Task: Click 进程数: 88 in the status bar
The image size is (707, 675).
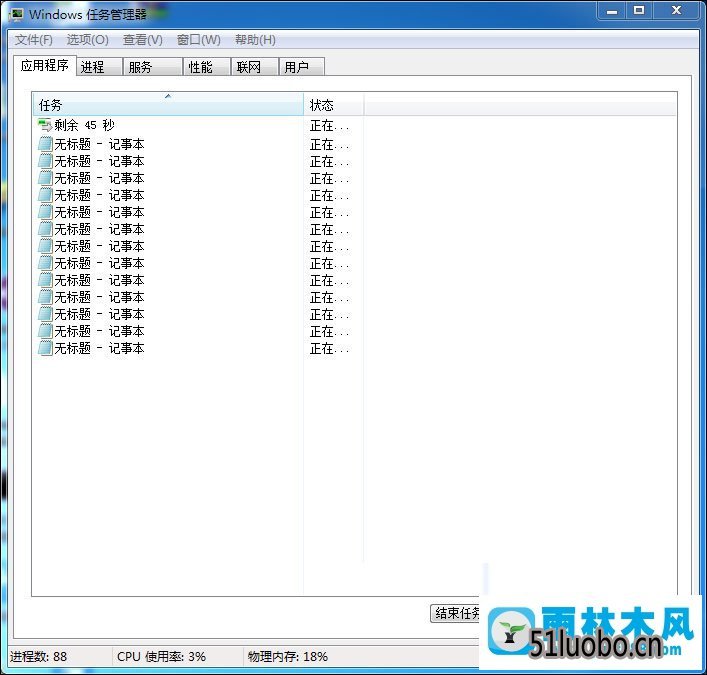Action: (x=38, y=657)
